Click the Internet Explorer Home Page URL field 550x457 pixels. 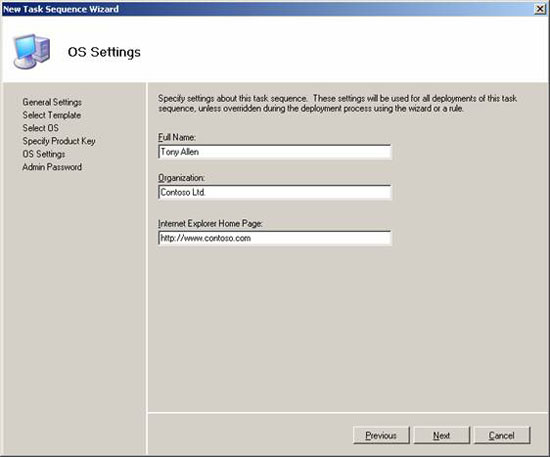[x=275, y=238]
